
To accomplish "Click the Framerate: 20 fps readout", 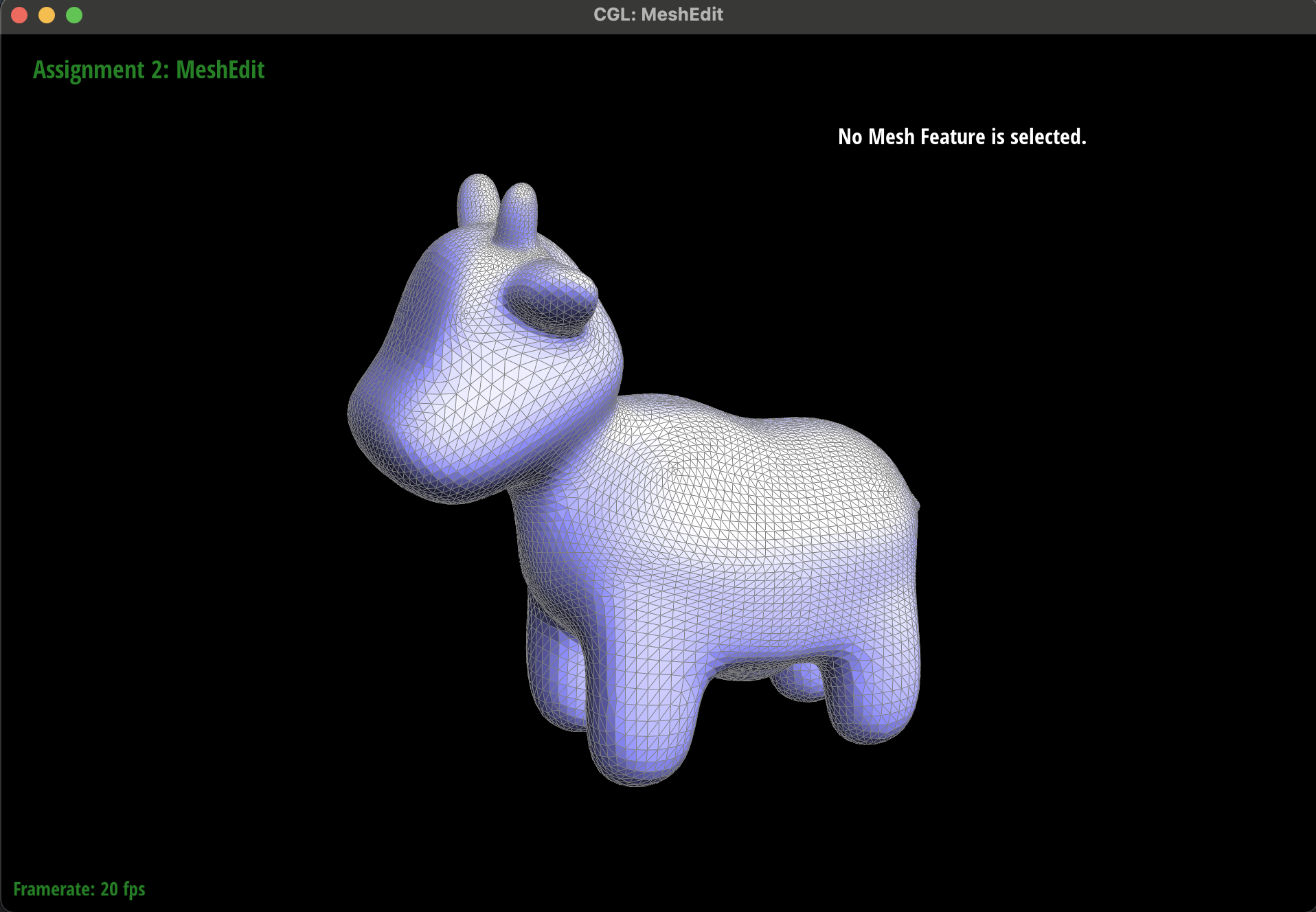I will coord(79,889).
